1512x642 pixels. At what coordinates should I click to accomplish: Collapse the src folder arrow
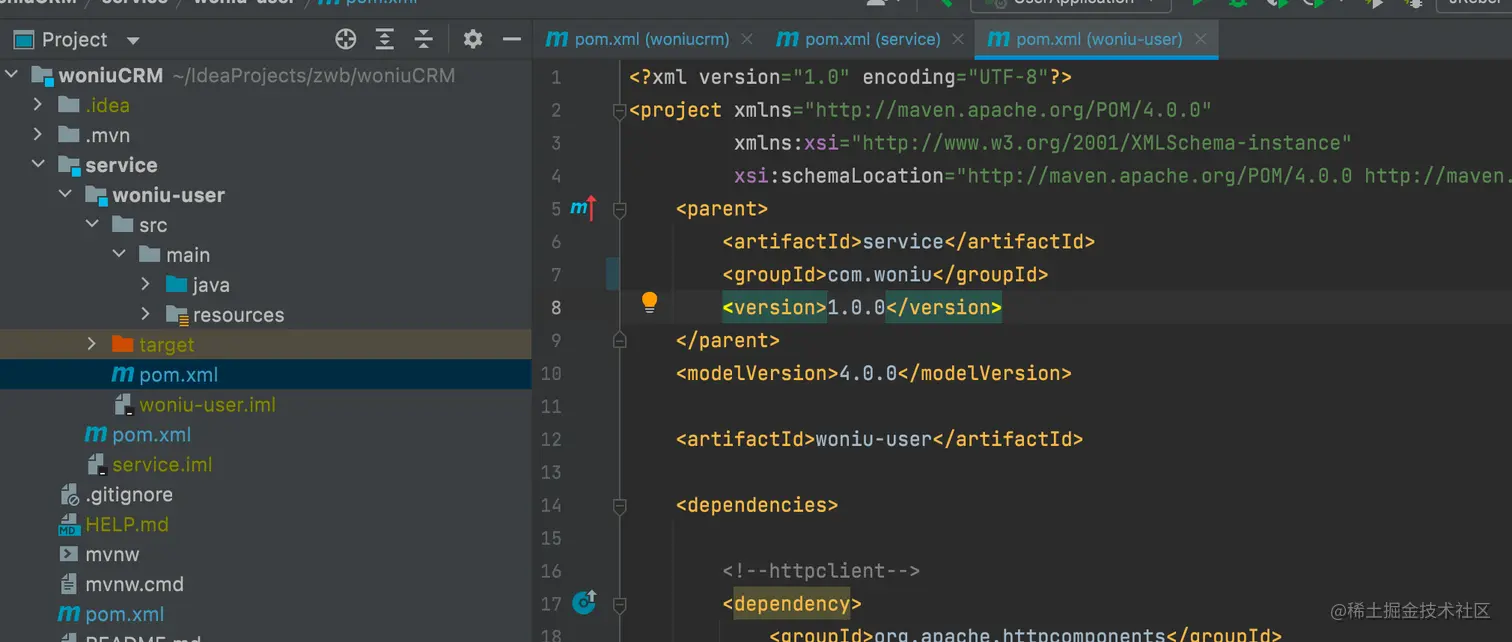click(x=92, y=225)
